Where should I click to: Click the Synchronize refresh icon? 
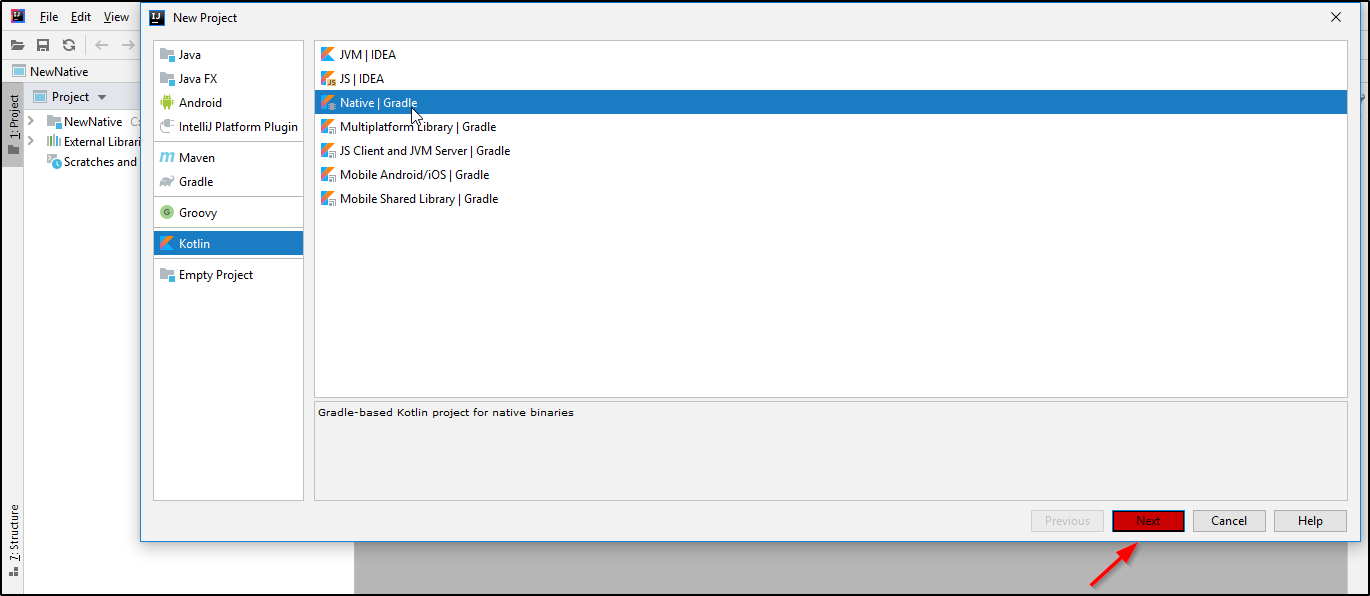(x=69, y=45)
